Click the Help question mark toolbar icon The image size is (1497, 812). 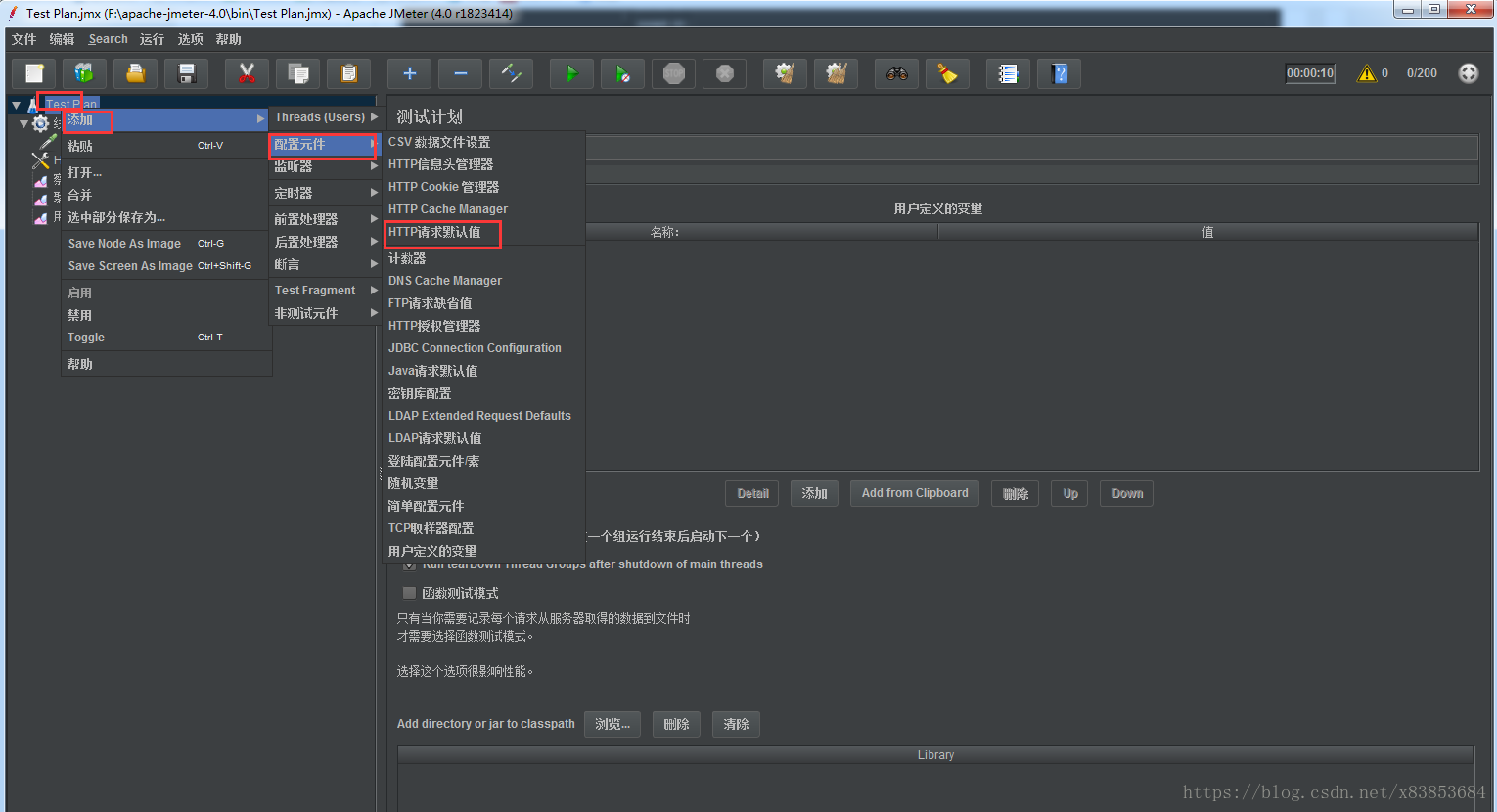(x=1059, y=73)
